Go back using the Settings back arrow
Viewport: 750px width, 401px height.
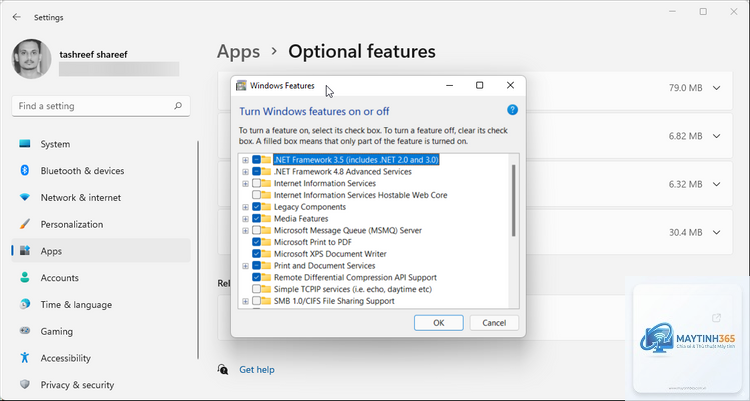tap(17, 17)
